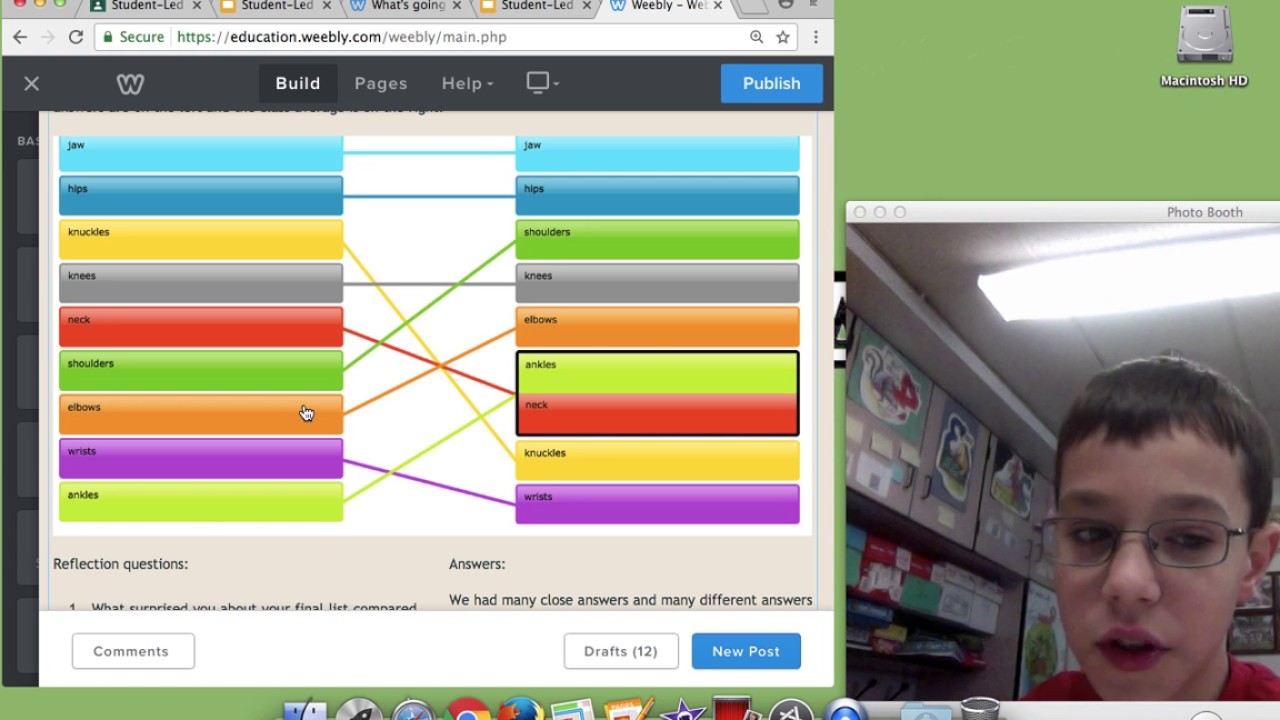Bookmark this page with the star icon
This screenshot has width=1280, height=720.
(783, 37)
